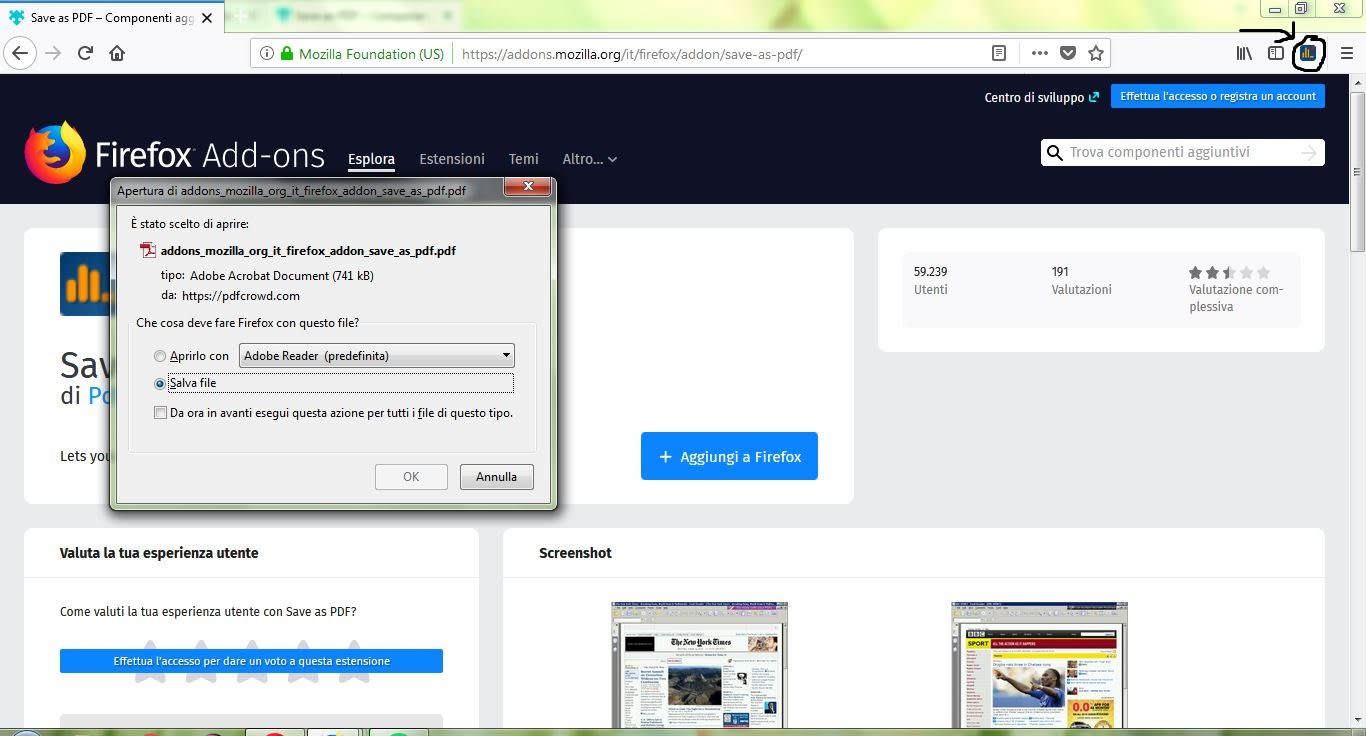Bookmark this page with the star
This screenshot has width=1366, height=736.
pos(1096,54)
